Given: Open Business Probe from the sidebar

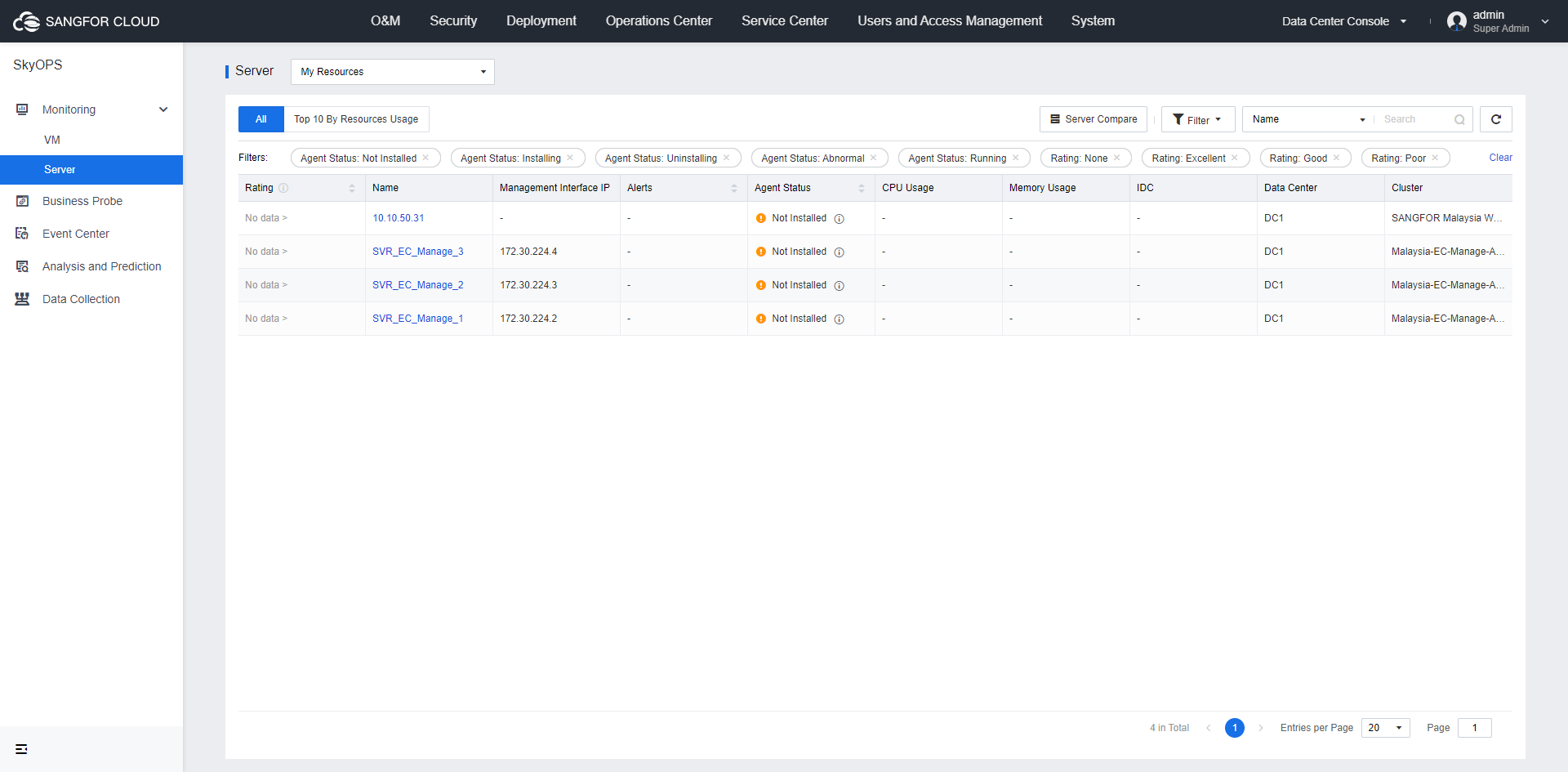Looking at the screenshot, I should coord(82,201).
